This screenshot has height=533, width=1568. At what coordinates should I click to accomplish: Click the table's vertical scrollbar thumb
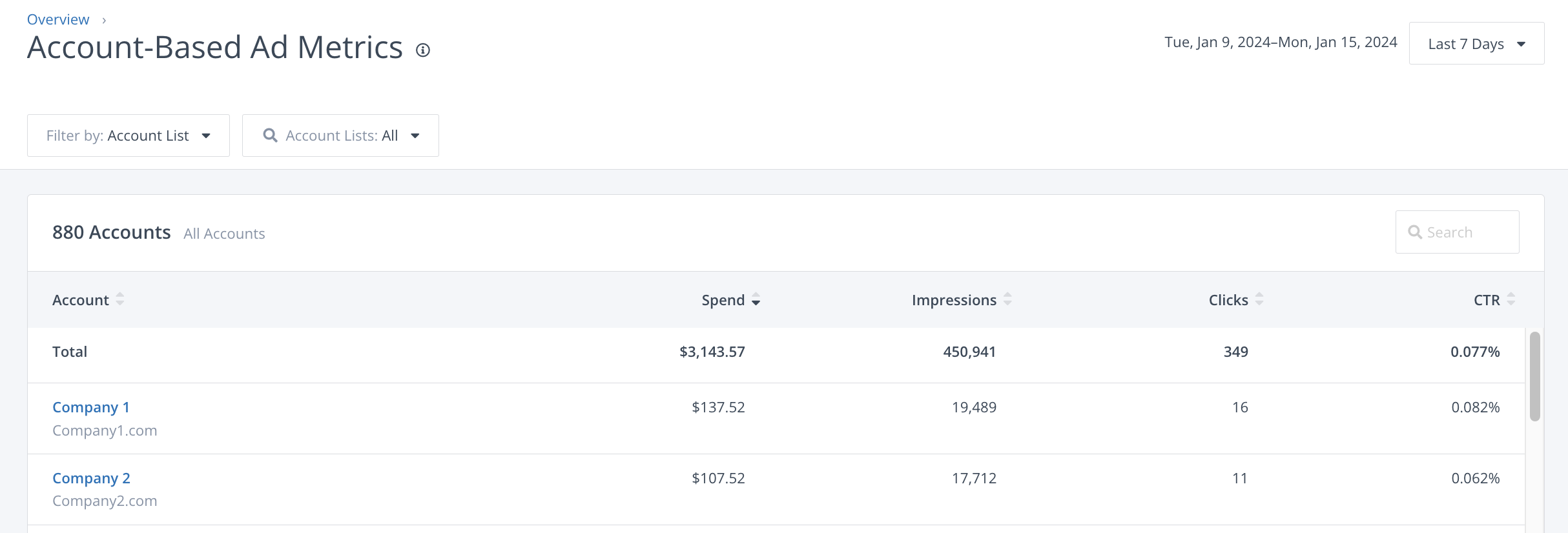[x=1534, y=376]
